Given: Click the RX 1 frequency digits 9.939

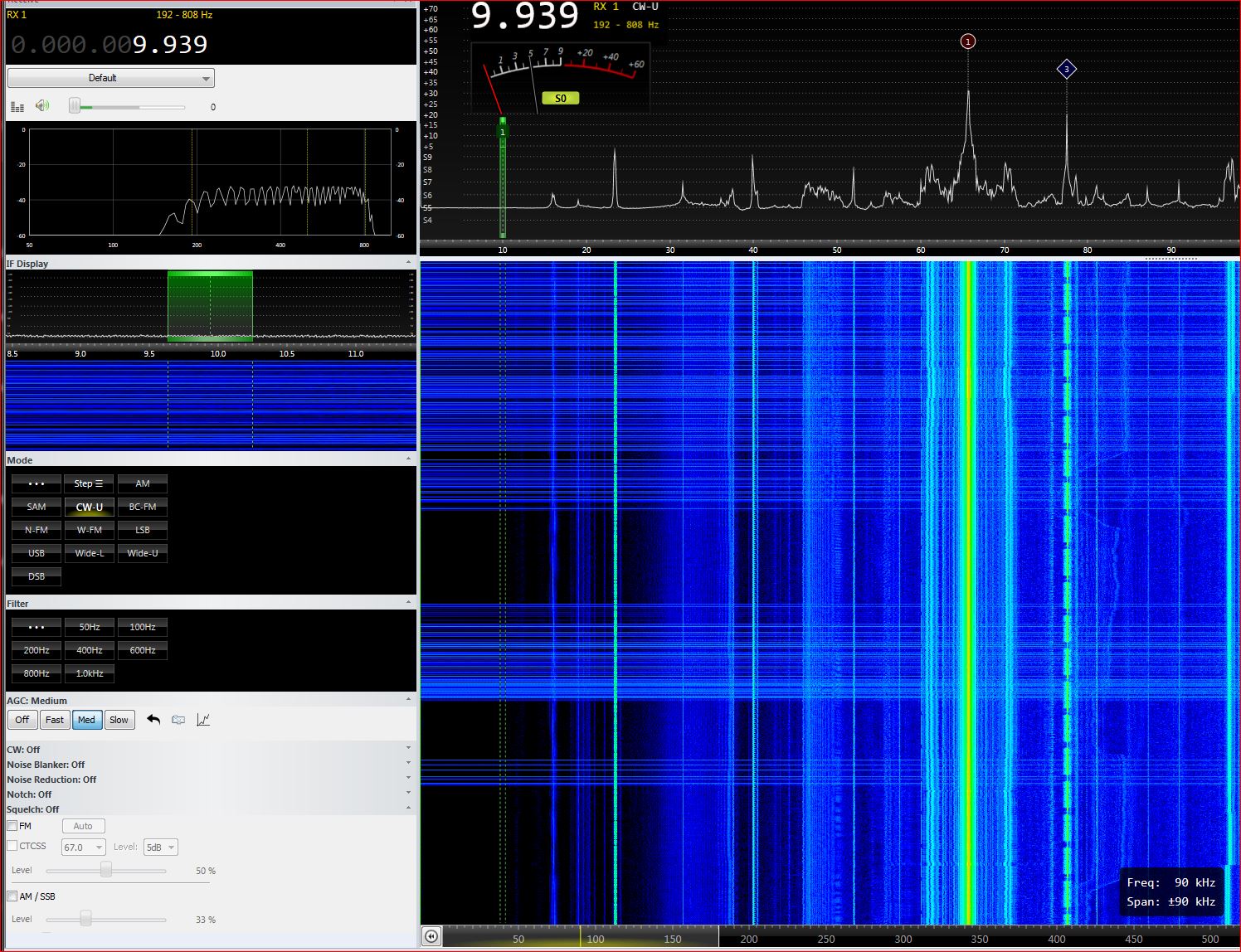Looking at the screenshot, I should pyautogui.click(x=170, y=44).
